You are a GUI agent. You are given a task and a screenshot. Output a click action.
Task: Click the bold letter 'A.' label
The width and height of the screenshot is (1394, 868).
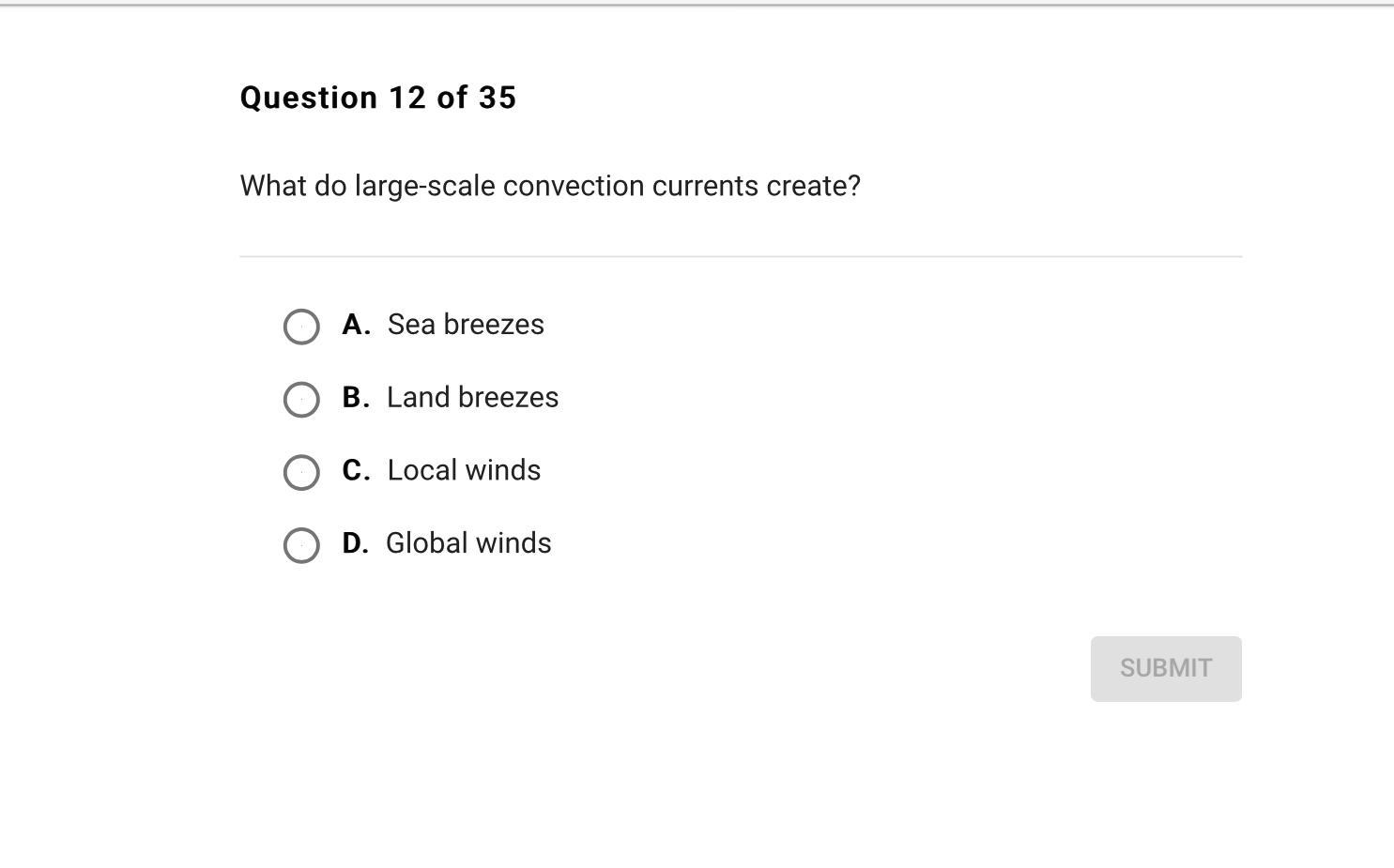click(x=356, y=325)
